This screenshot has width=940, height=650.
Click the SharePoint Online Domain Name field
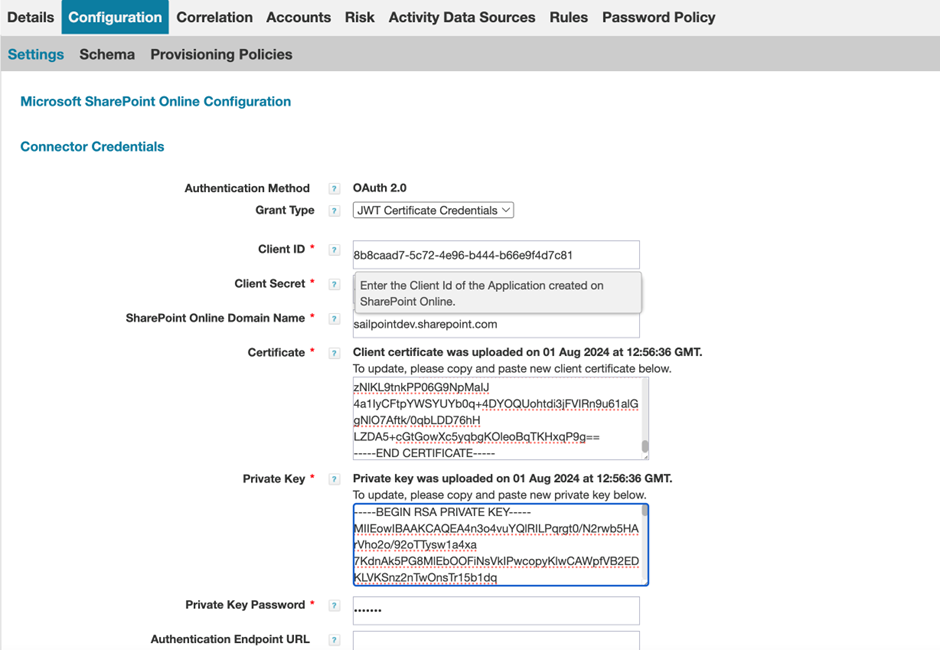click(495, 325)
